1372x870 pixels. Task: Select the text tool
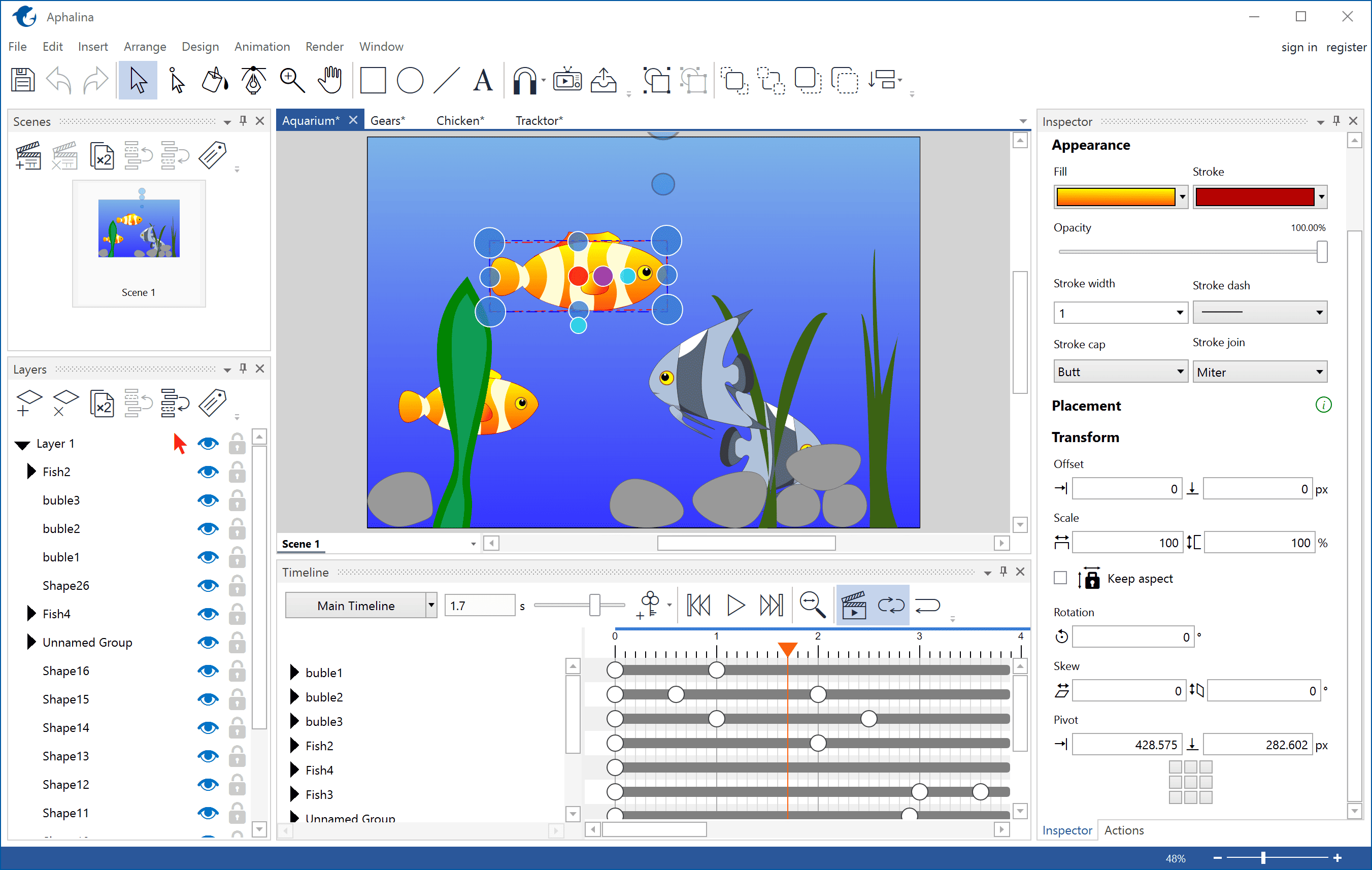tap(483, 80)
